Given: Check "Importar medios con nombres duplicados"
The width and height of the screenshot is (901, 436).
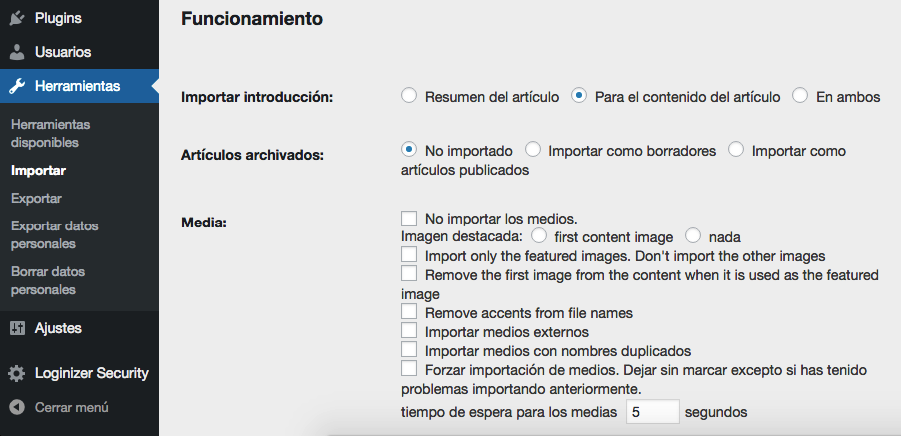Looking at the screenshot, I should point(408,351).
